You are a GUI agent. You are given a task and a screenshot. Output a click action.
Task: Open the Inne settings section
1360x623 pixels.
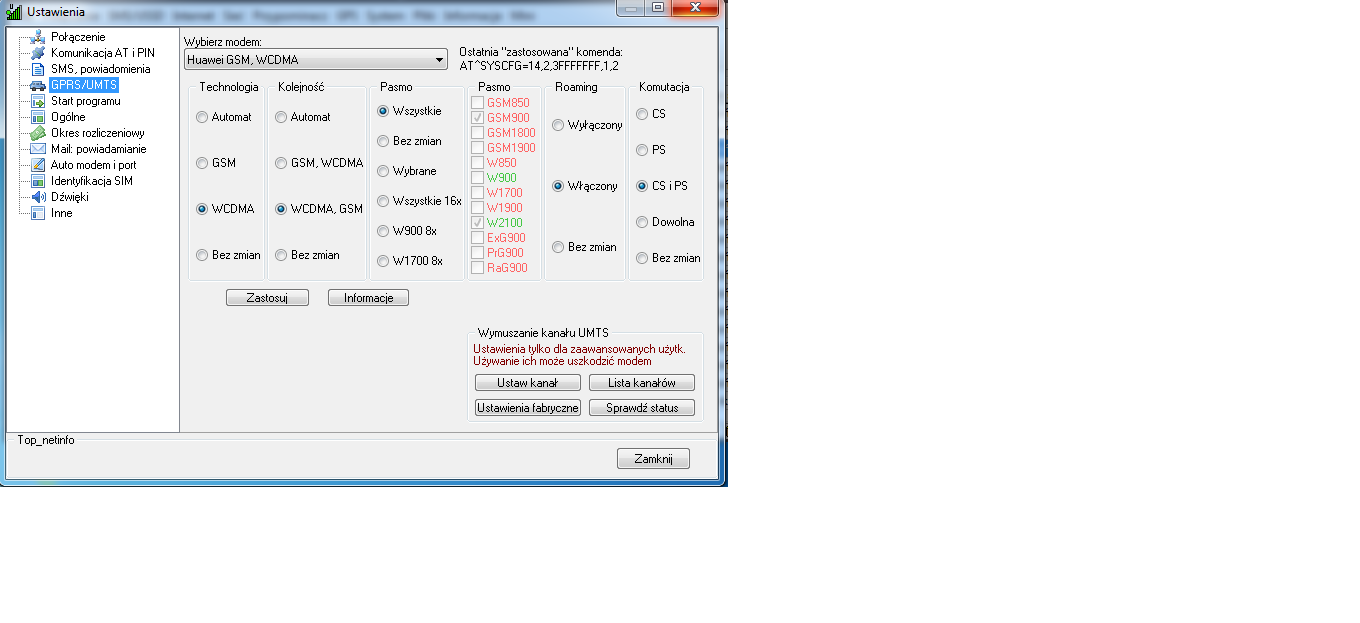coord(61,213)
